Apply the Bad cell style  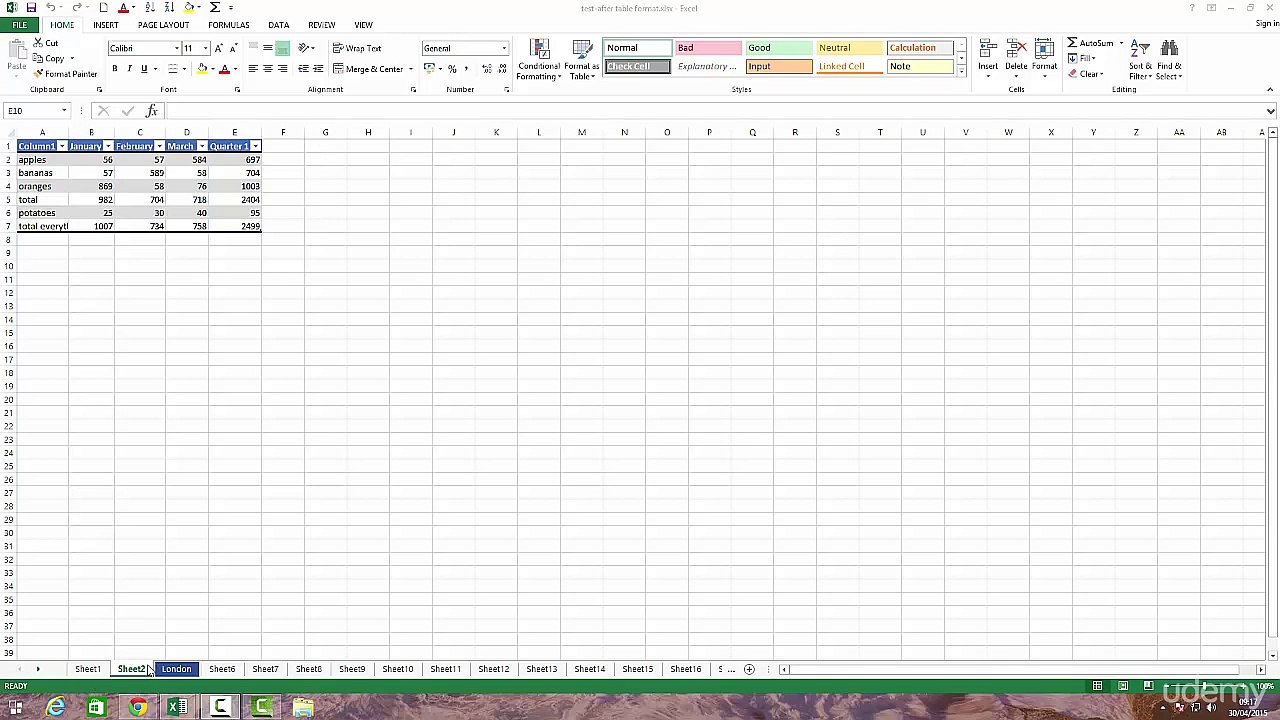(707, 48)
